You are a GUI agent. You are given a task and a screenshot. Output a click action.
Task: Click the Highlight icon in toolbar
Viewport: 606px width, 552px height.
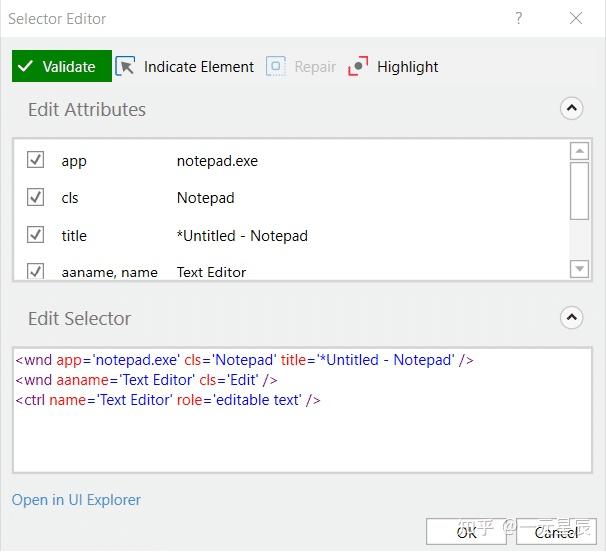(x=358, y=67)
